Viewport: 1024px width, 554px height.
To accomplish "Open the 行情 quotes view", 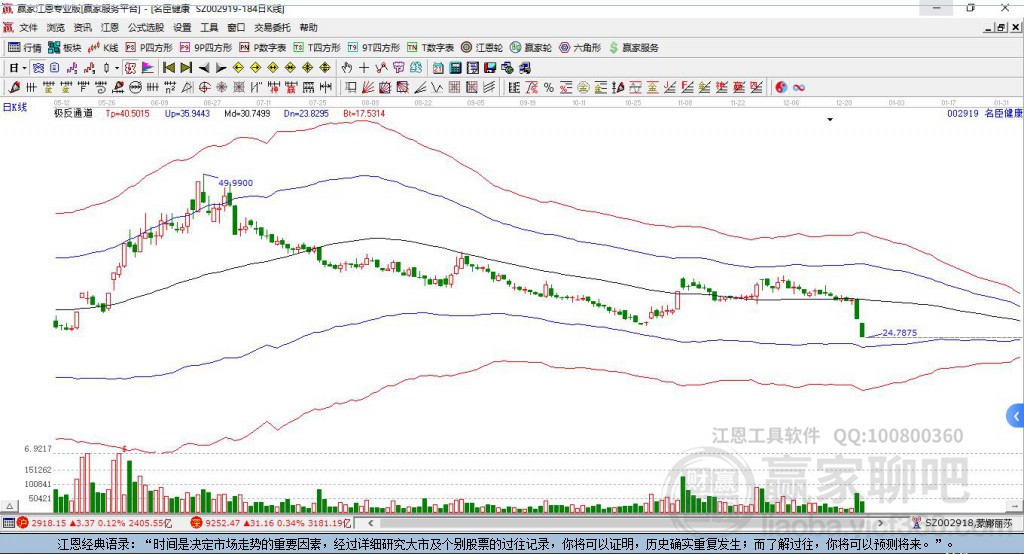I will point(25,48).
